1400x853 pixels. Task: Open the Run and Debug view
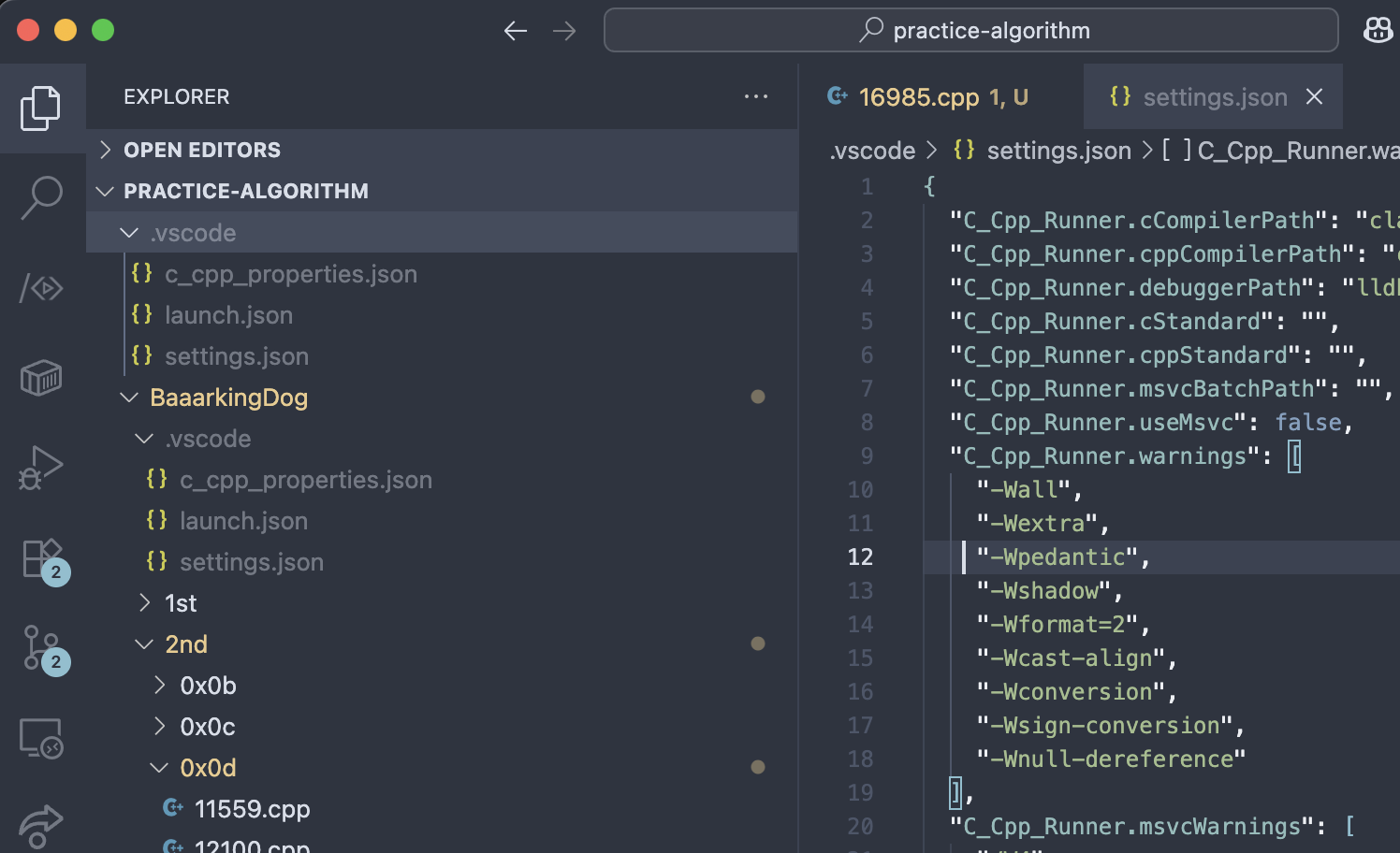(x=42, y=467)
